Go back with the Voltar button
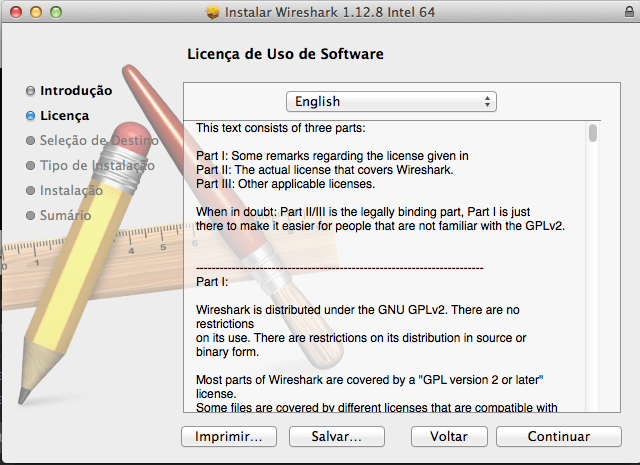 [449, 437]
